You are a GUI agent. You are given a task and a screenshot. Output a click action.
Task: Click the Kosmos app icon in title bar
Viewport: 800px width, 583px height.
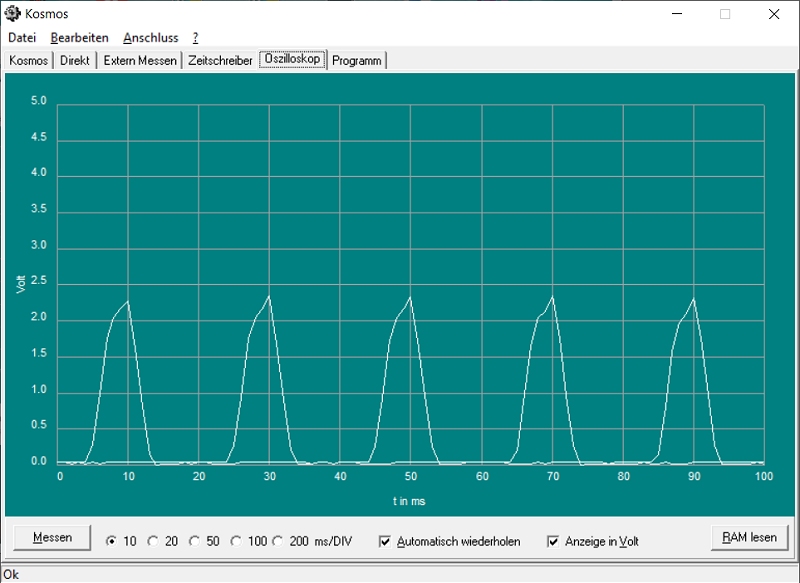click(x=12, y=14)
